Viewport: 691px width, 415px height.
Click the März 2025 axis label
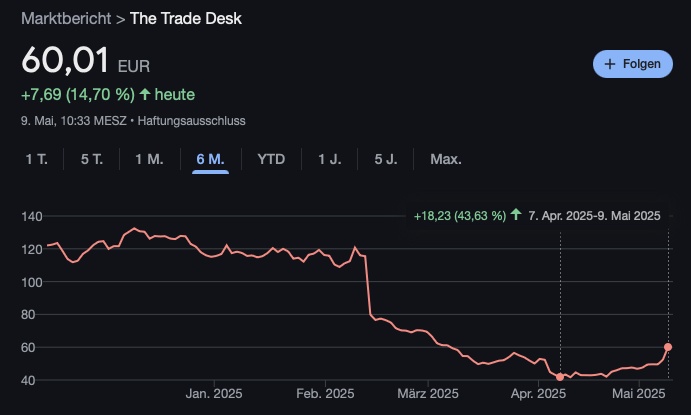[428, 393]
